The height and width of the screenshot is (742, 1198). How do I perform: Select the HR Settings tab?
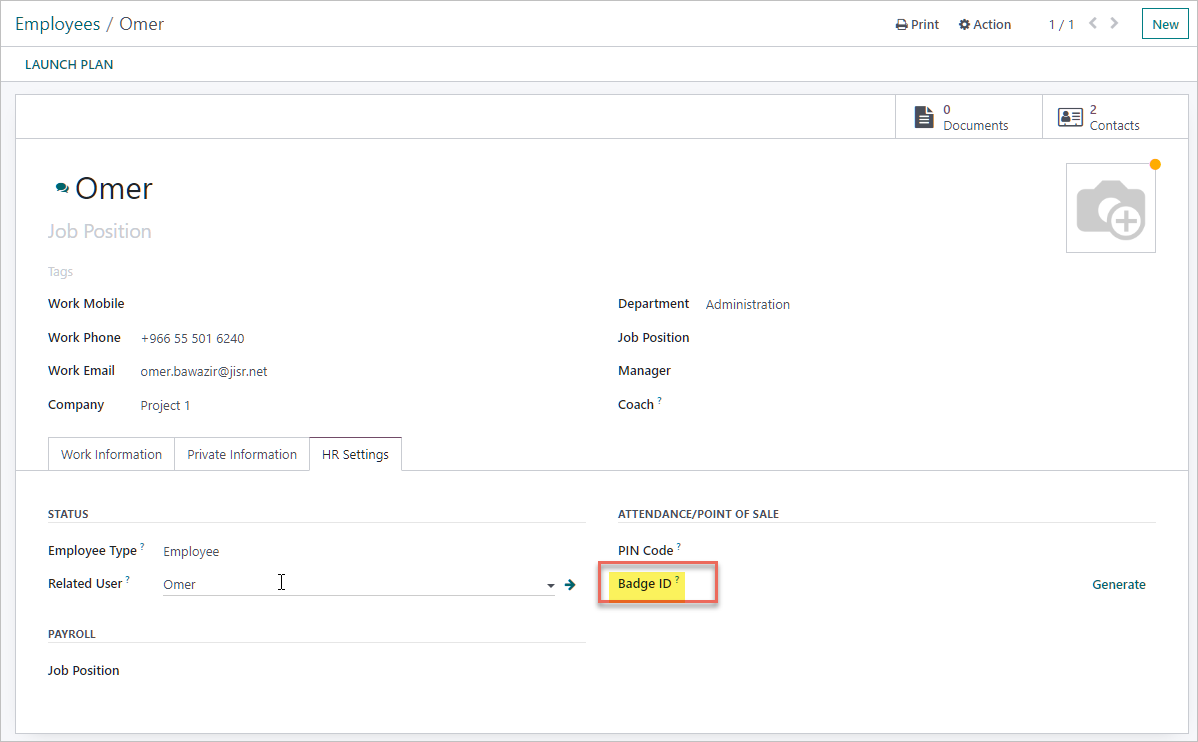click(355, 454)
